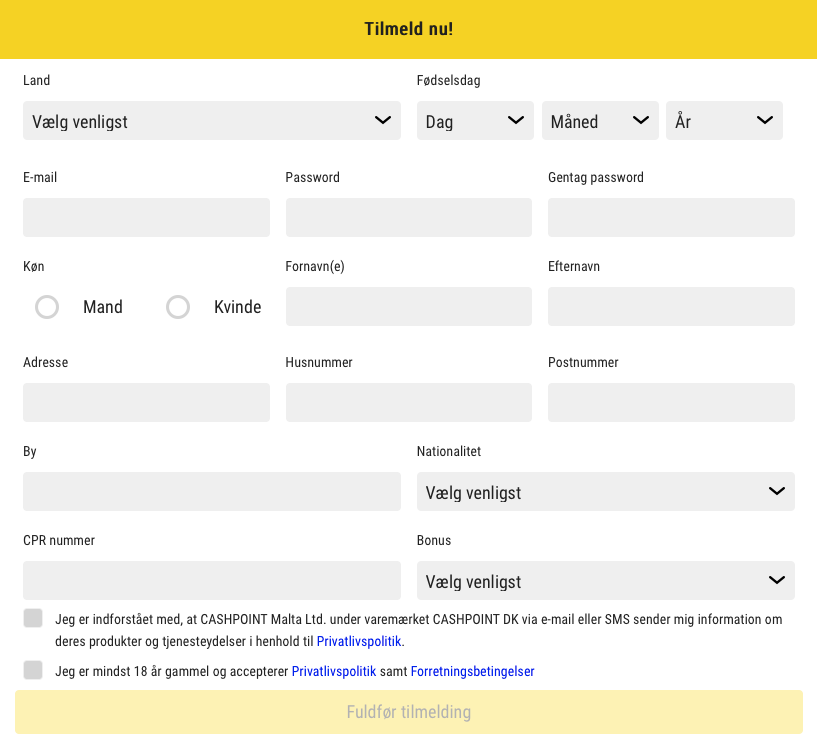Click the E-mail input field
Viewport: 817px width, 749px height.
(x=146, y=218)
